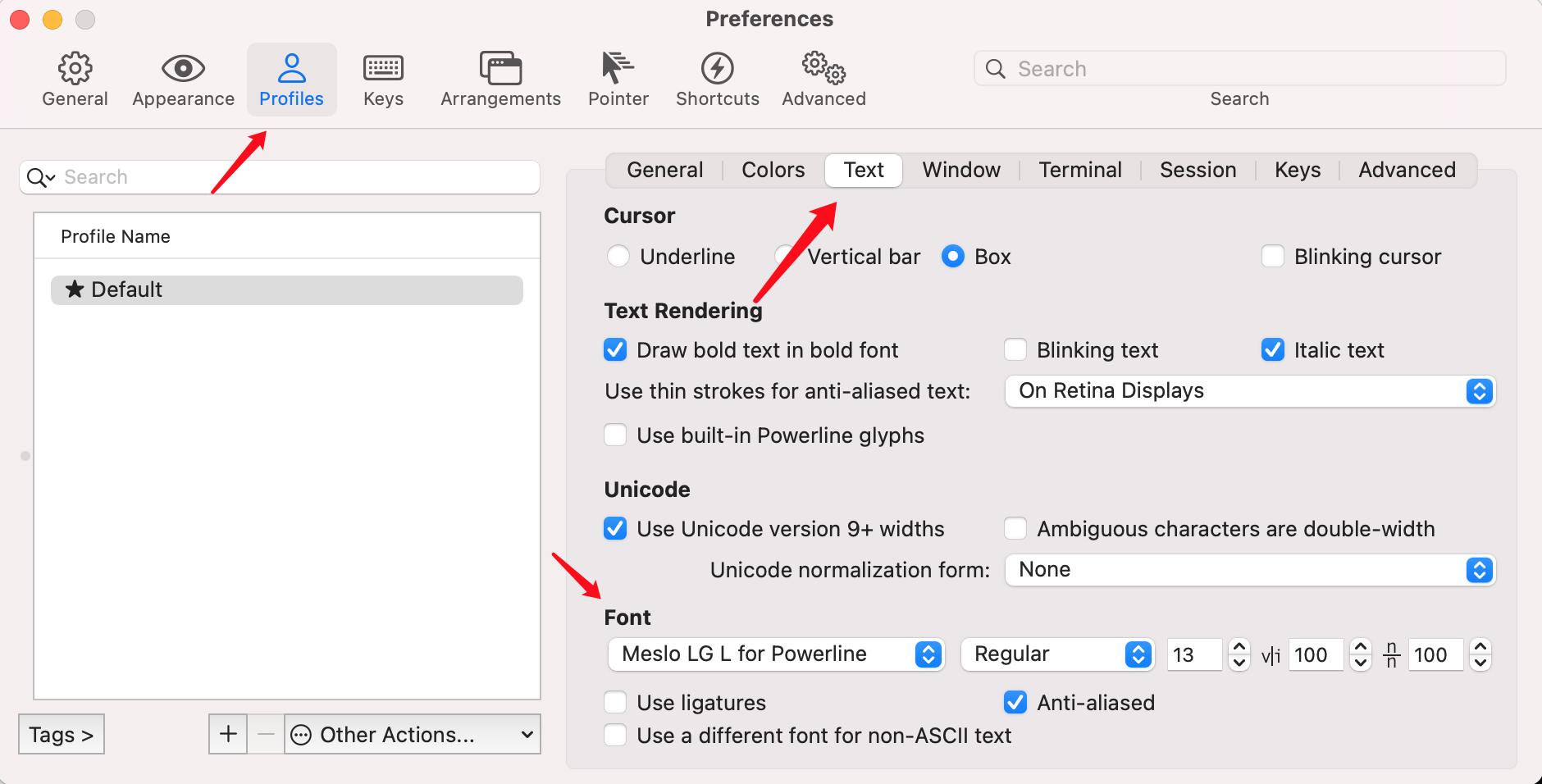Screen dimensions: 1542x784
Task: Click the font size field showing 13
Action: [x=1194, y=654]
